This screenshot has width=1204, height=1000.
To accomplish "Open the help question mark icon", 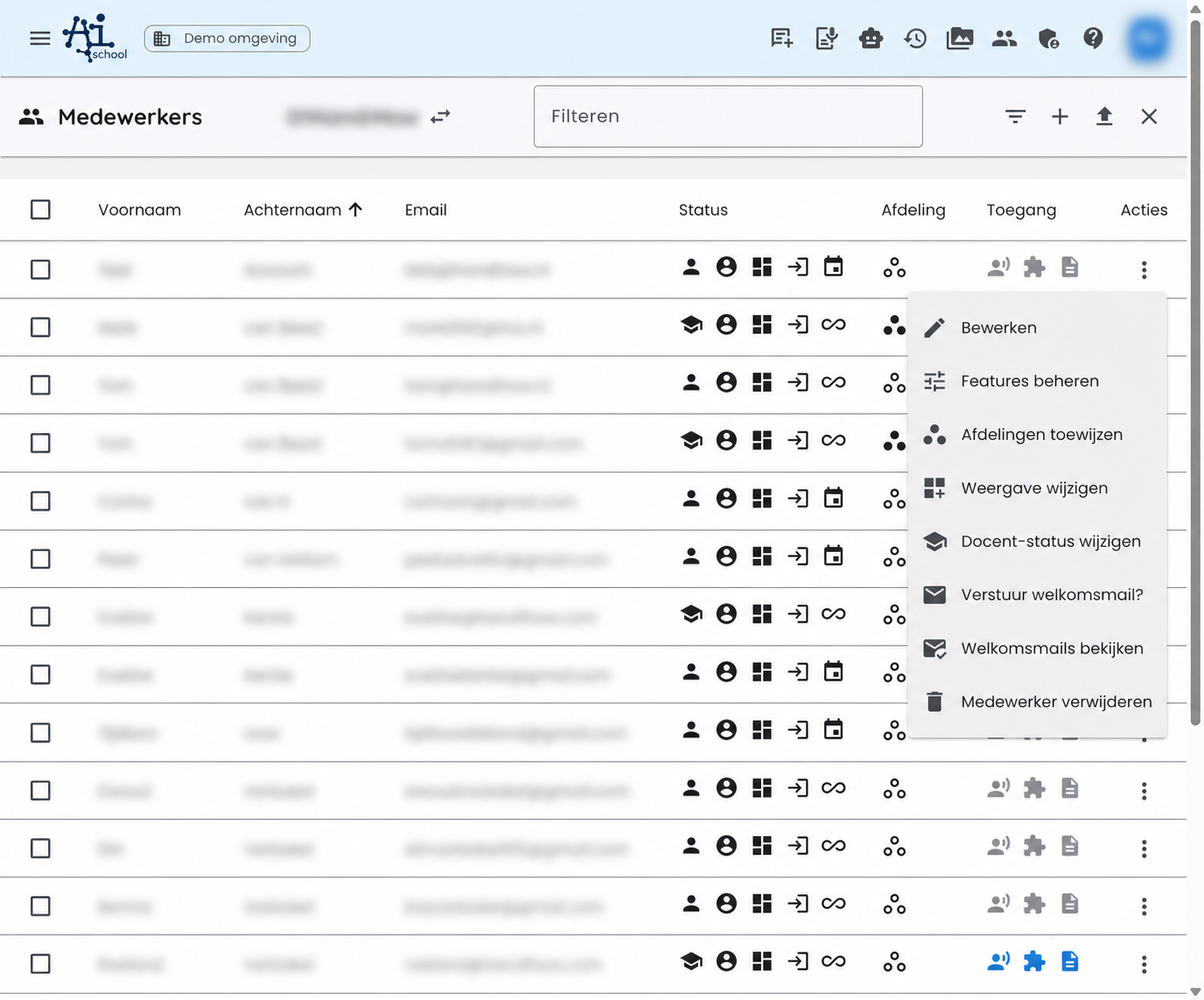I will coord(1093,38).
